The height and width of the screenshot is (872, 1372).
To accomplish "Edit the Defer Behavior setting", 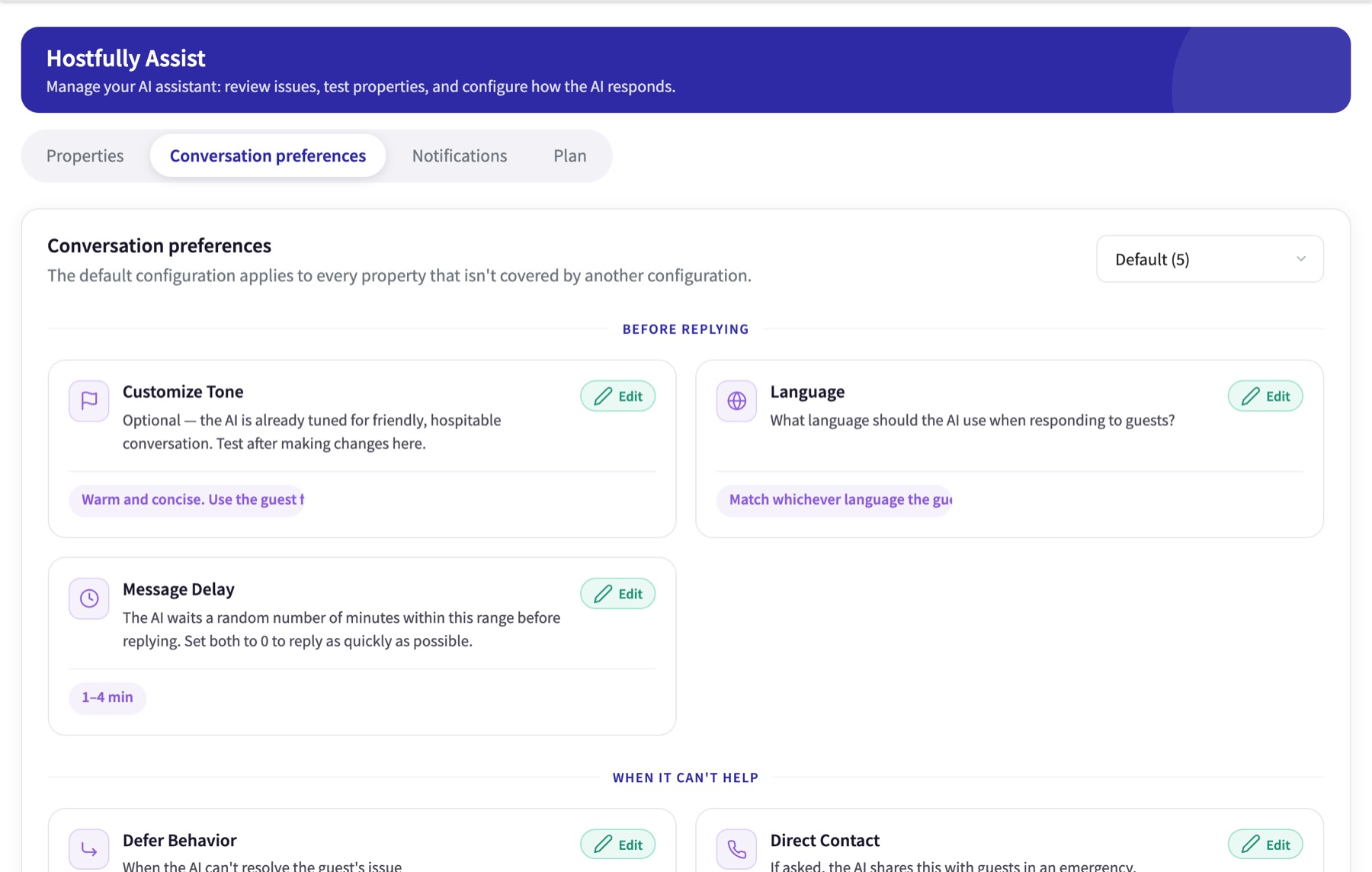I will (x=617, y=845).
